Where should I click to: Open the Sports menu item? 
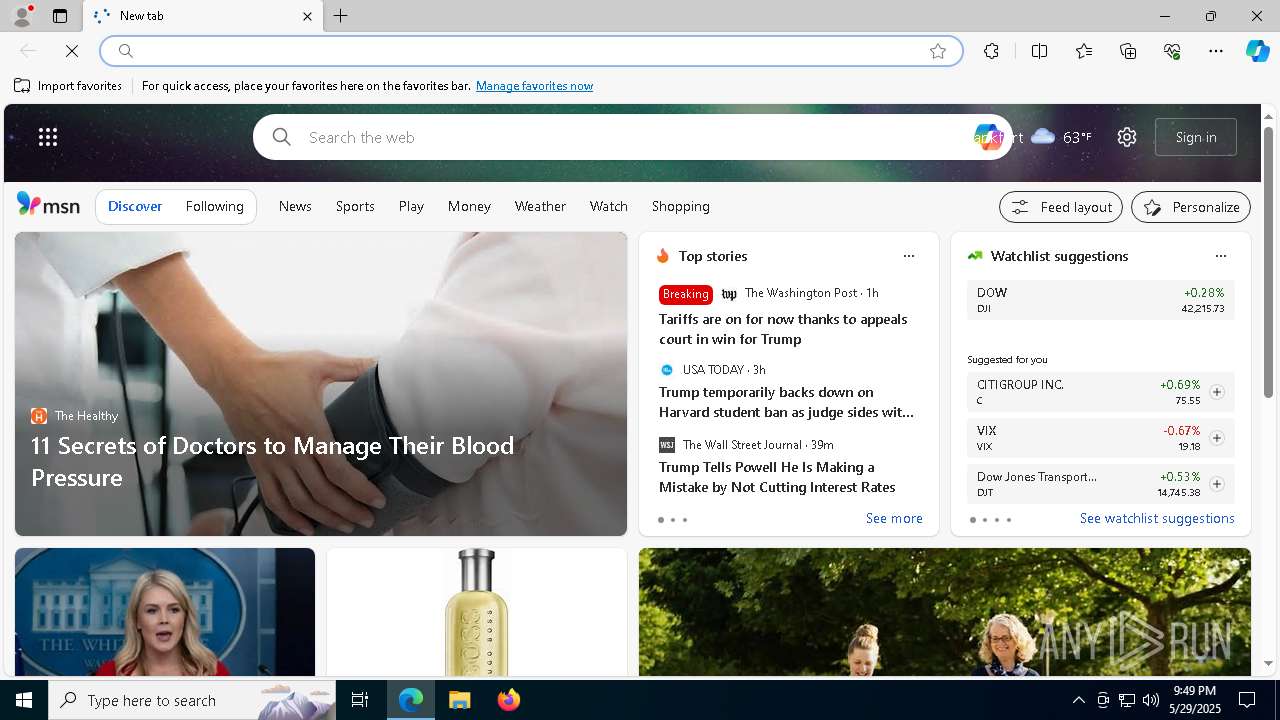(x=355, y=206)
